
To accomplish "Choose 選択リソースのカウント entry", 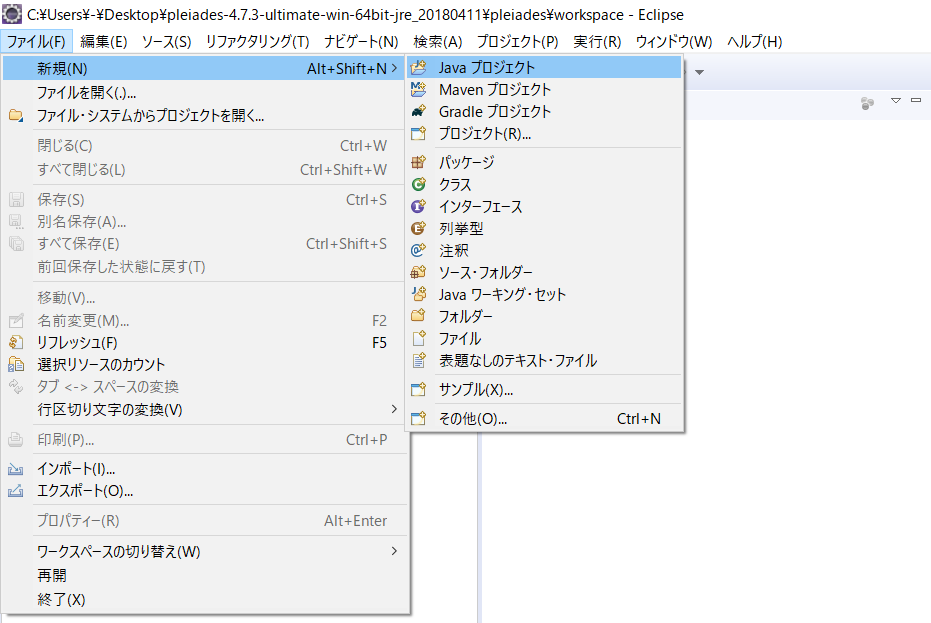I will pyautogui.click(x=205, y=365).
